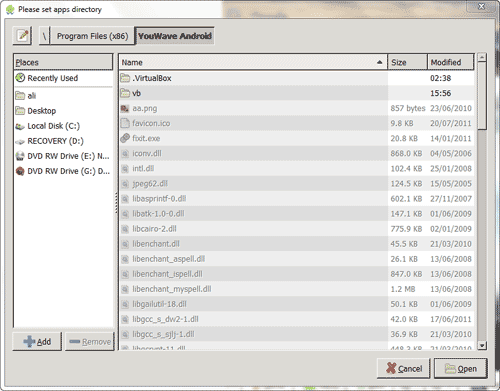Select the aa.png file

tap(296, 108)
